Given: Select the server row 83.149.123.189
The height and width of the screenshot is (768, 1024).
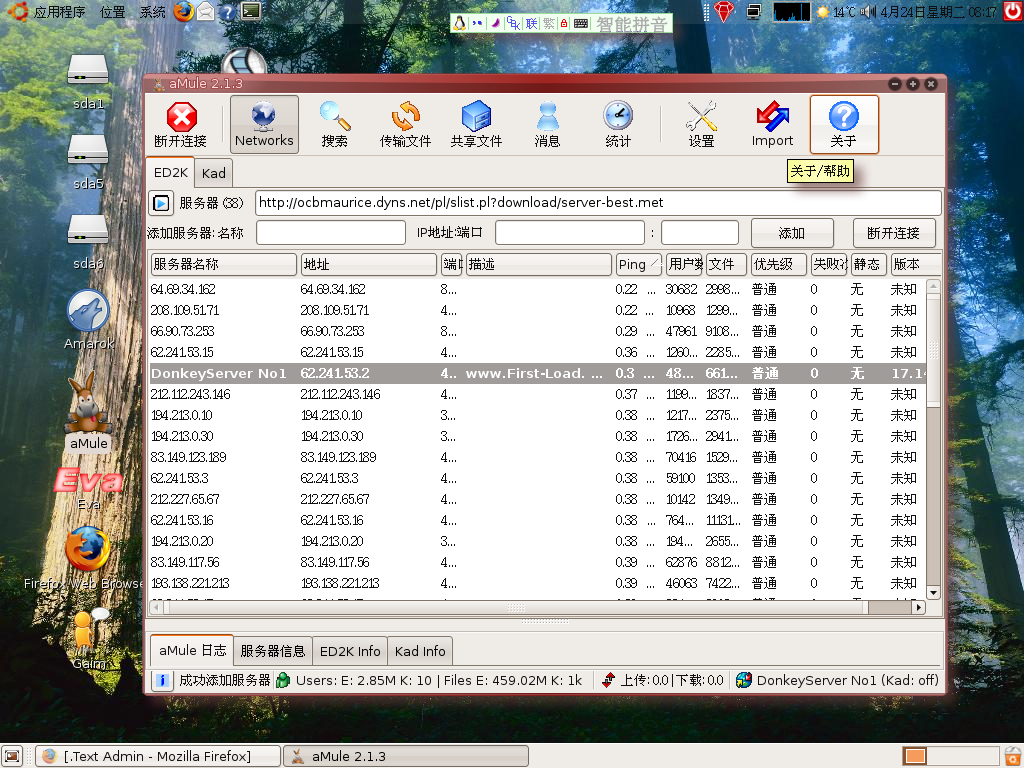Looking at the screenshot, I should pyautogui.click(x=537, y=457).
